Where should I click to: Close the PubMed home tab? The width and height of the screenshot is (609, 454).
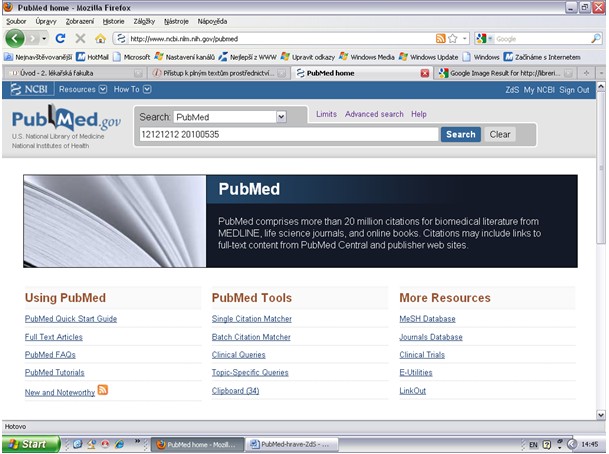coord(425,73)
